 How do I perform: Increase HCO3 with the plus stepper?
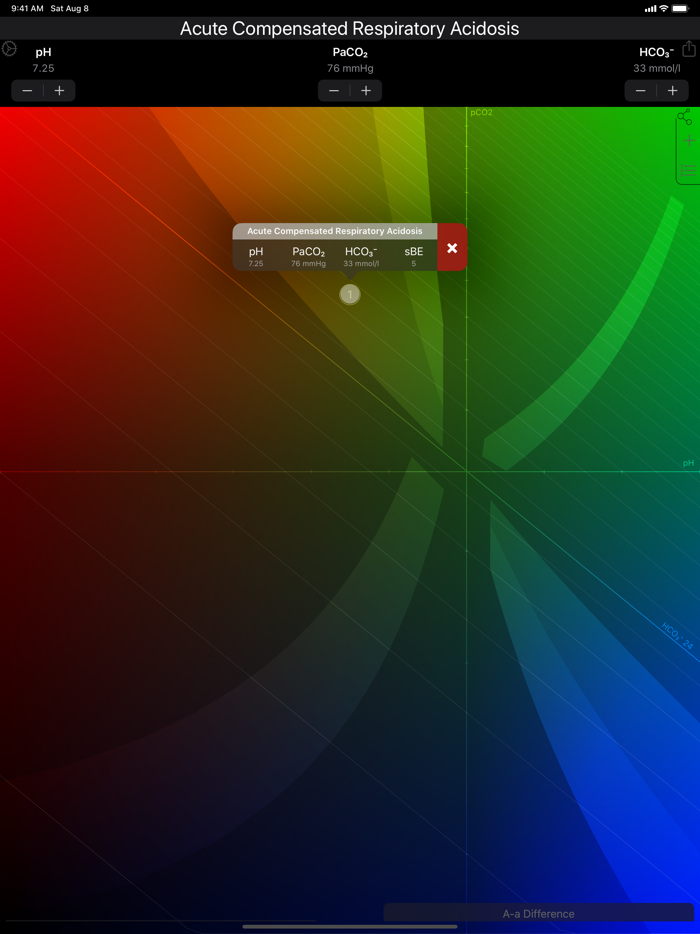coord(673,91)
